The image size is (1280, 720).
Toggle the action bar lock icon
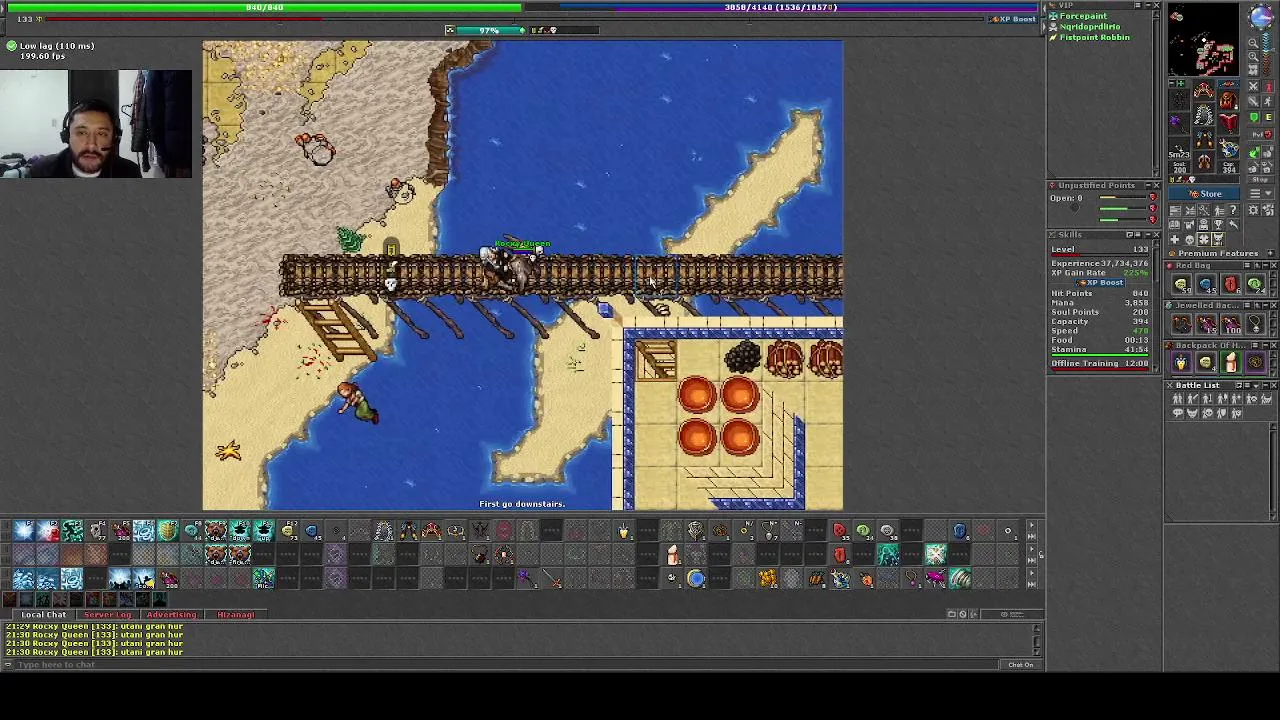pos(1041,555)
